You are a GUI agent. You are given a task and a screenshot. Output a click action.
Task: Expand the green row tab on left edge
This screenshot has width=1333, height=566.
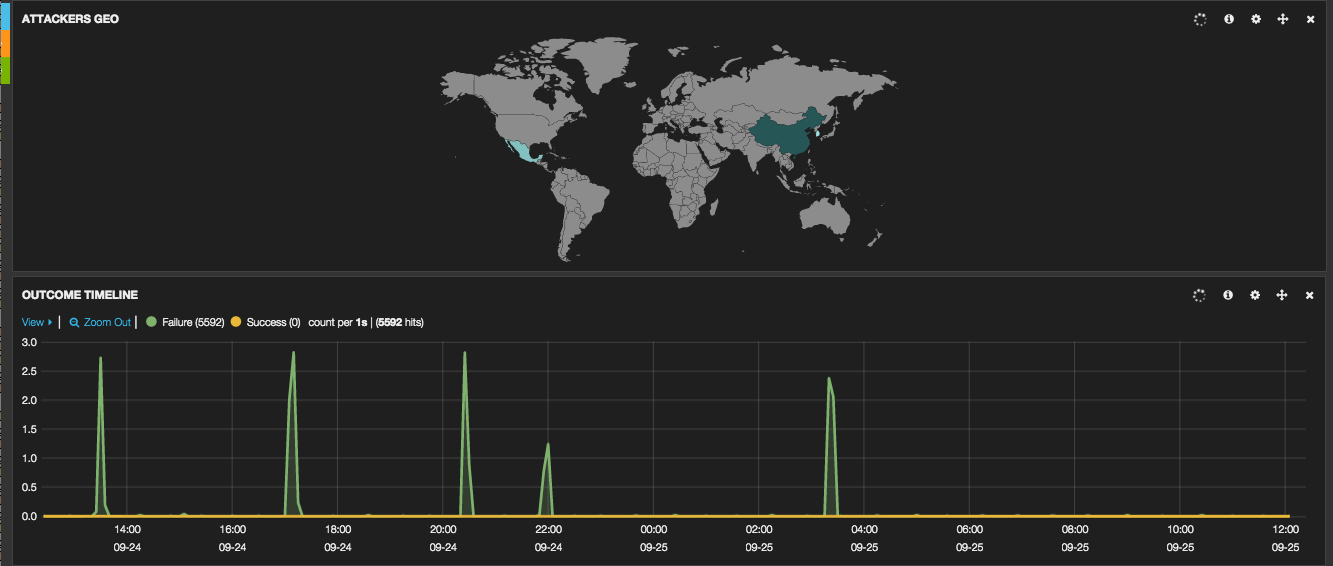tap(5, 70)
